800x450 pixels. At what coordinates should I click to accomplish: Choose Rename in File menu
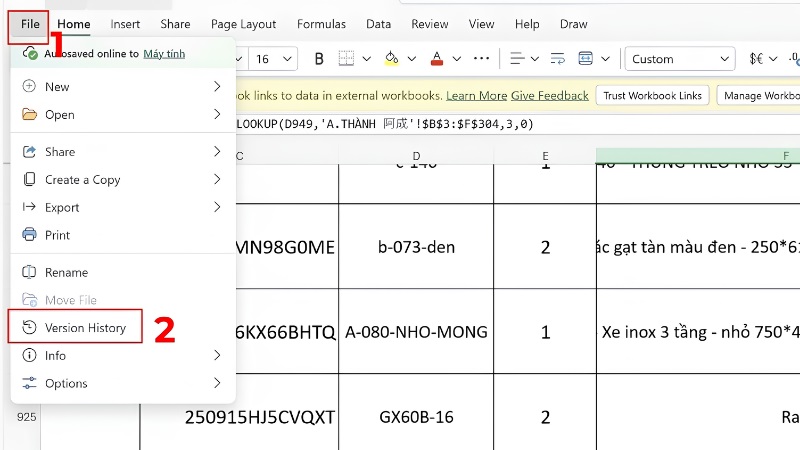123,272
